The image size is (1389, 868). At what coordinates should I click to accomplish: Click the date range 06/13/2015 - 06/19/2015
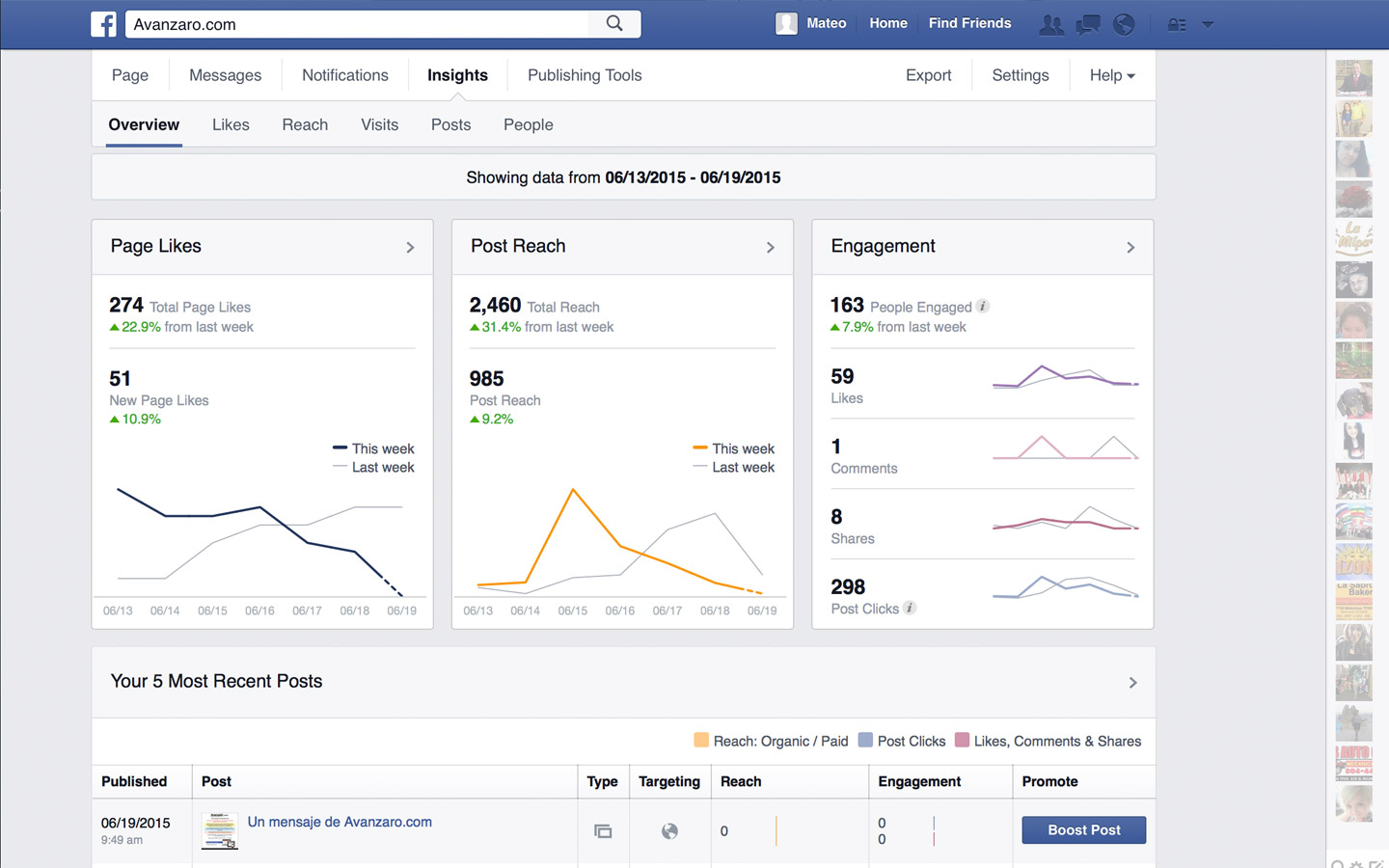coord(693,177)
